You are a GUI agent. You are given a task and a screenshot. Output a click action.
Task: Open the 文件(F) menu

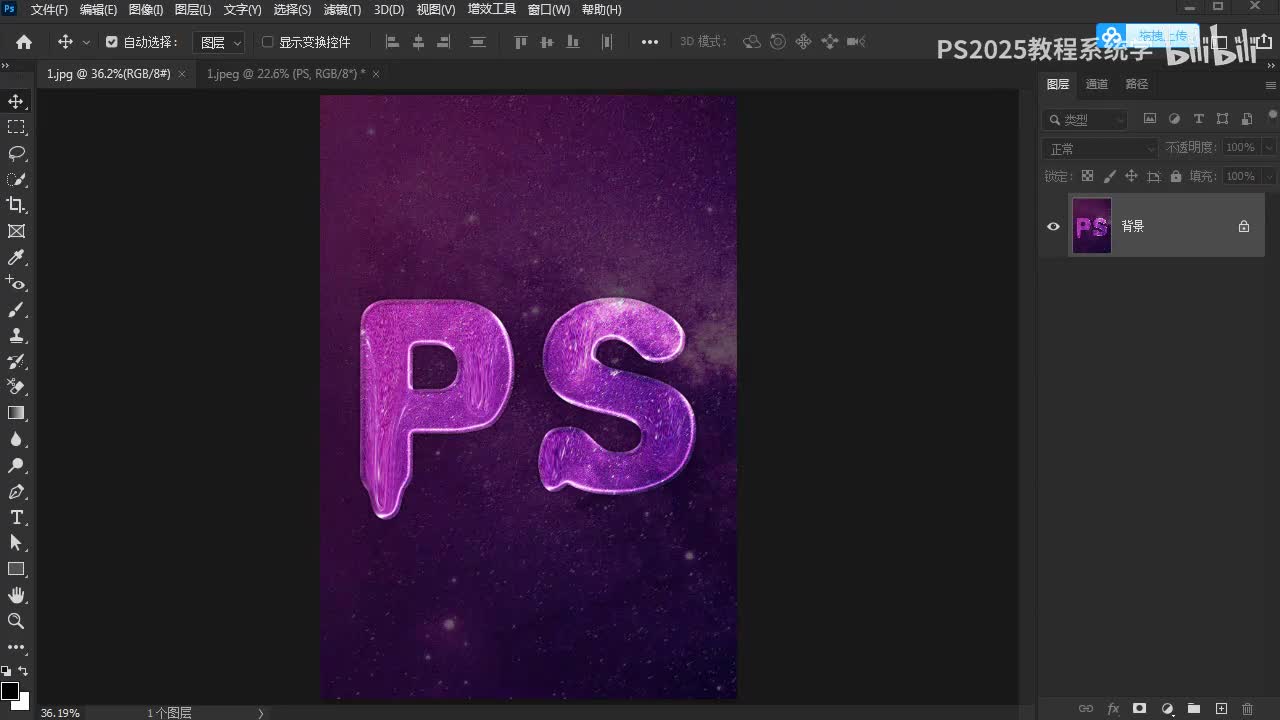(x=49, y=10)
